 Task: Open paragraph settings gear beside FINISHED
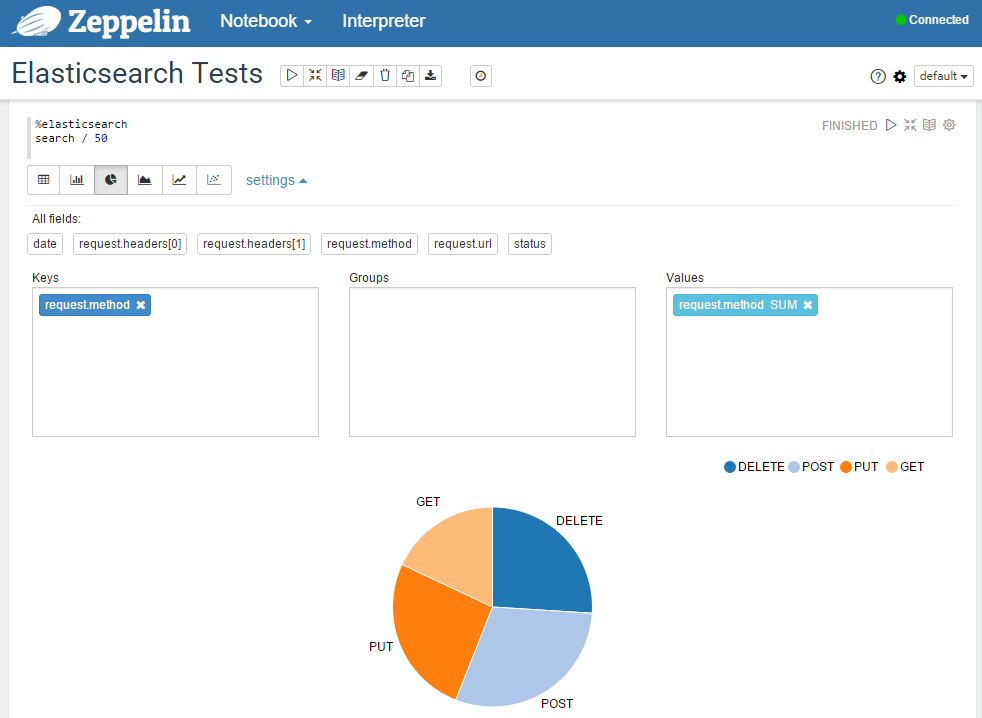click(x=949, y=125)
